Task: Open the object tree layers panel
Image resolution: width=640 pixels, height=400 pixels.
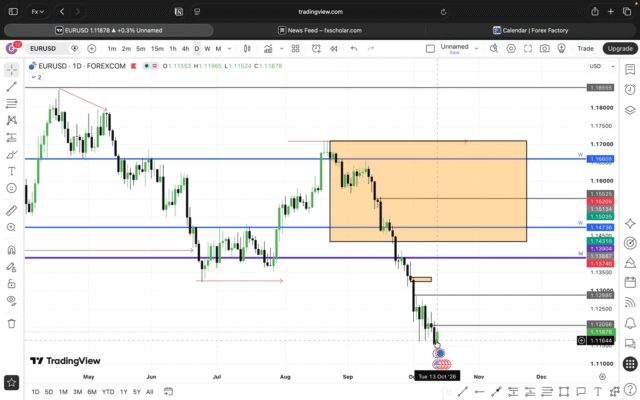Action: (630, 110)
